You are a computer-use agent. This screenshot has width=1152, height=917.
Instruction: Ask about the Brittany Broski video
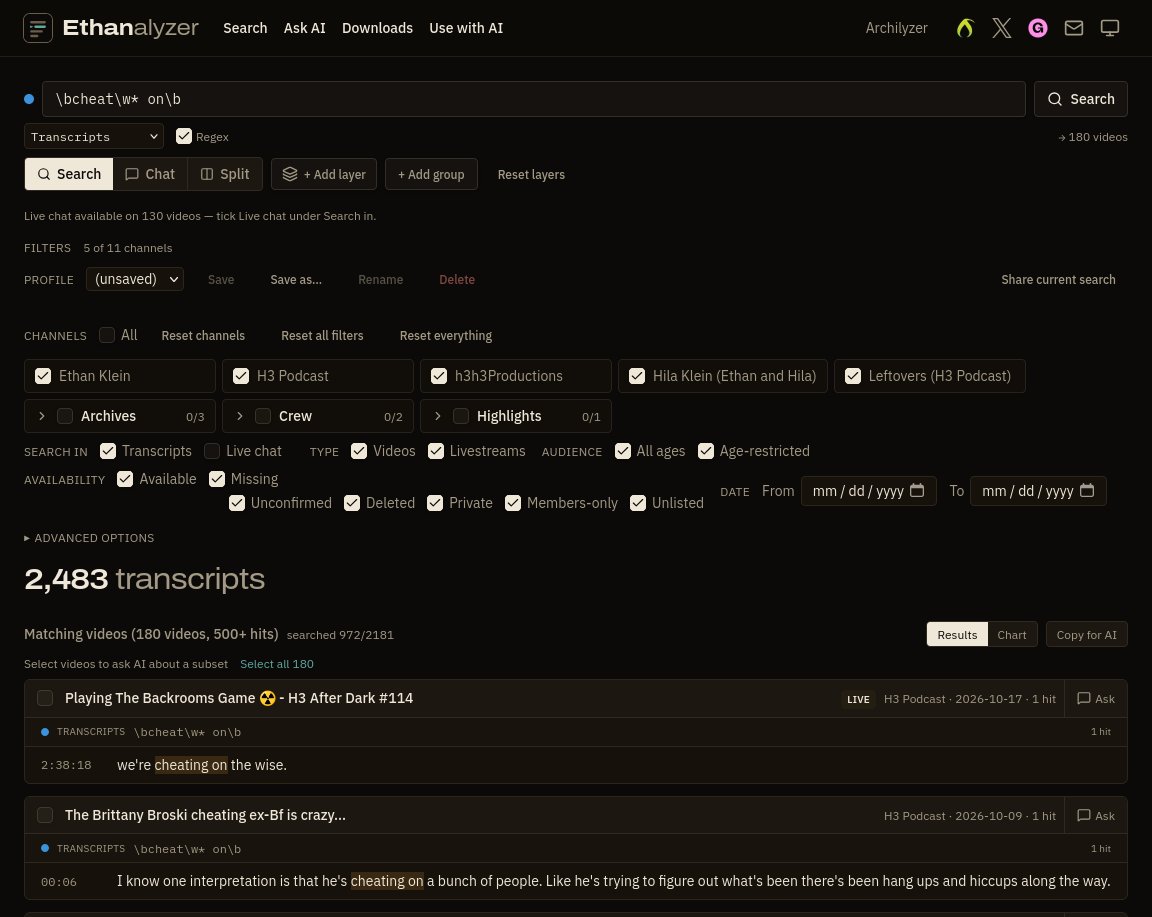tap(1095, 816)
